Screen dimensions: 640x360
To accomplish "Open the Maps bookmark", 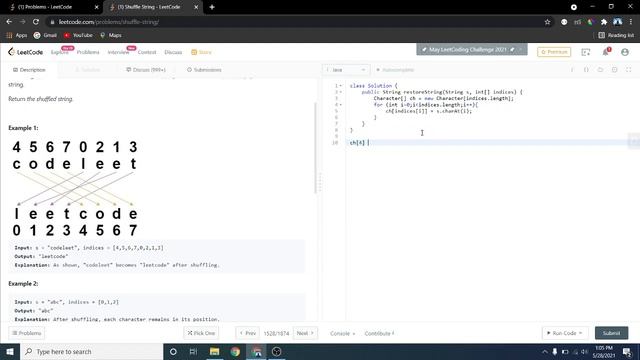I will tap(111, 36).
